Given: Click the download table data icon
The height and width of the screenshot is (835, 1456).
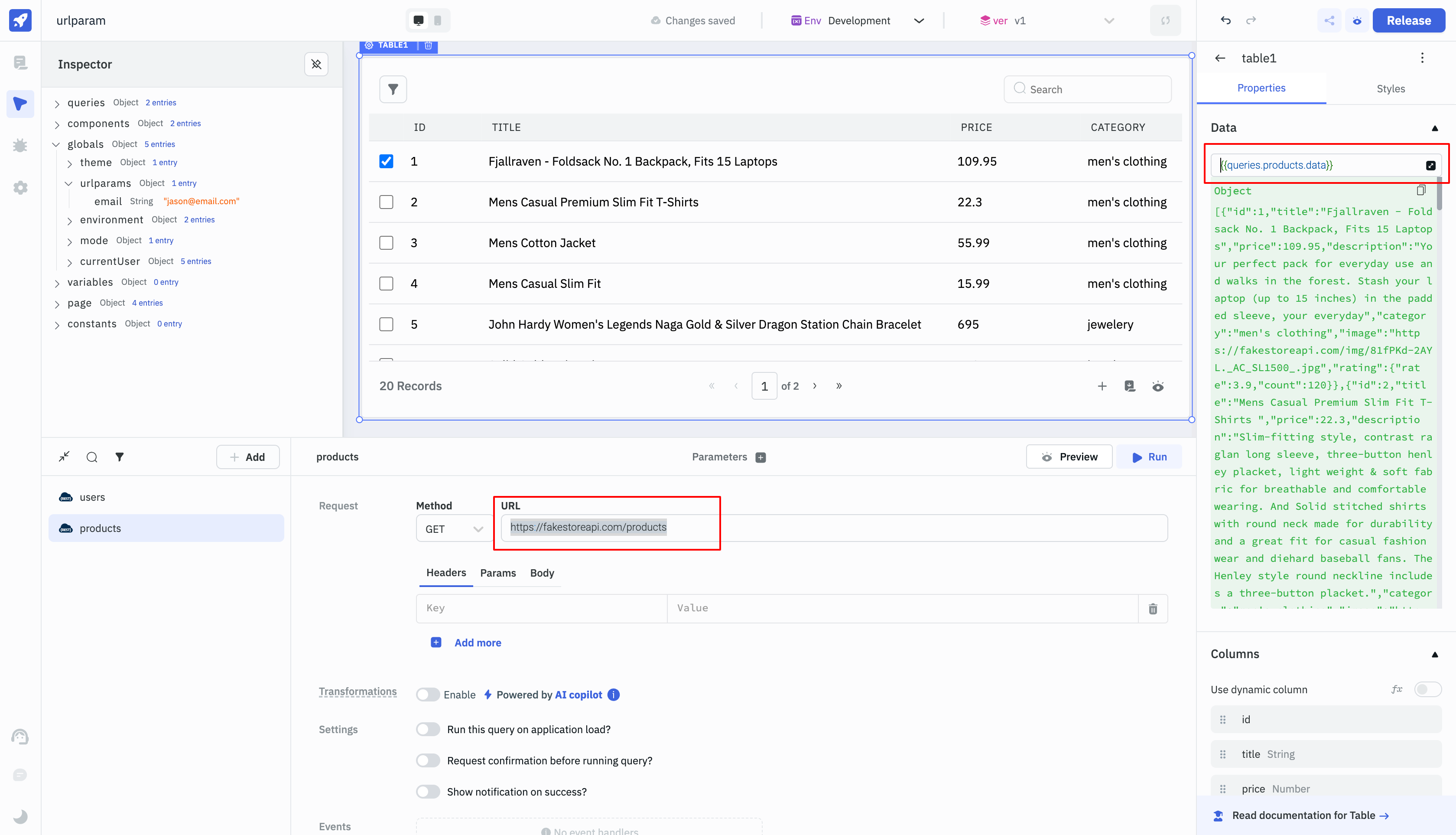Looking at the screenshot, I should coord(1129,386).
